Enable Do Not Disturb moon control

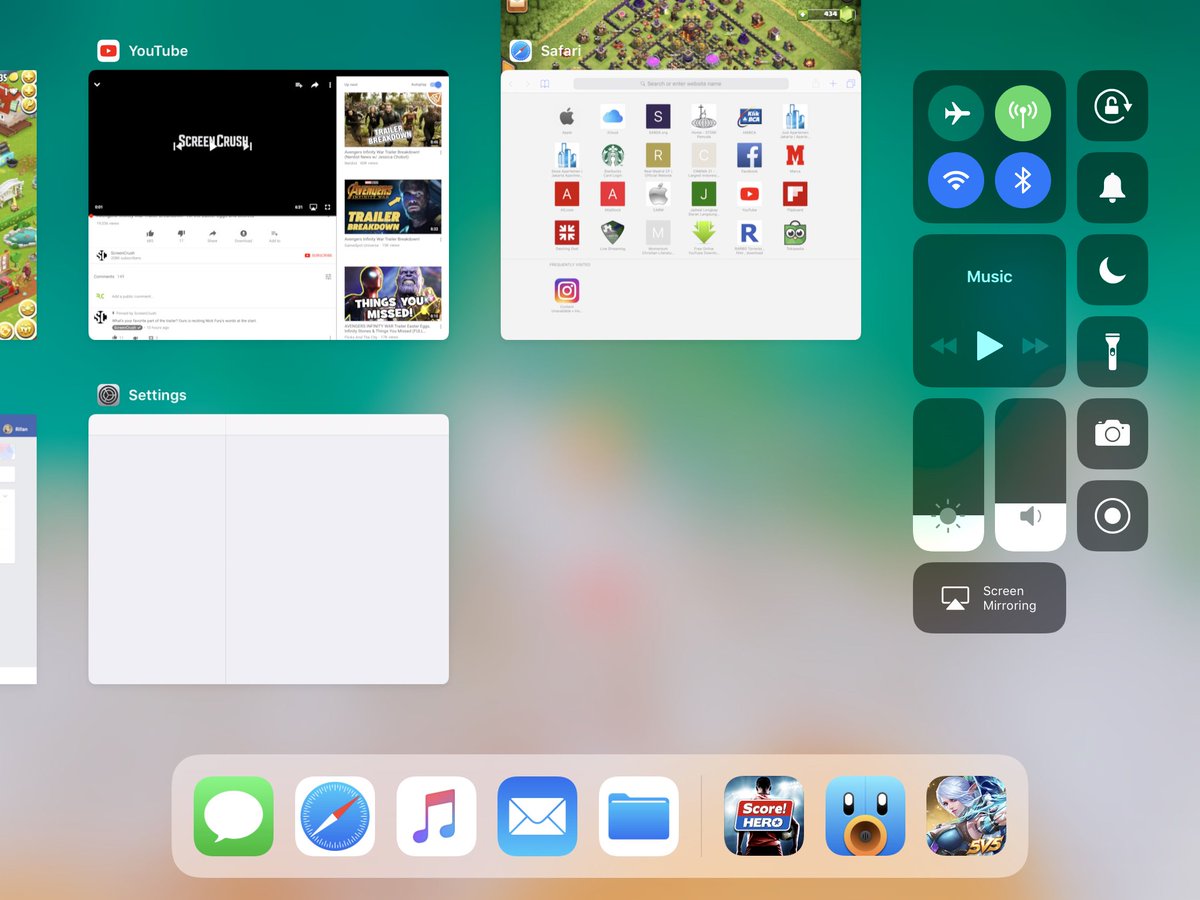point(1112,269)
